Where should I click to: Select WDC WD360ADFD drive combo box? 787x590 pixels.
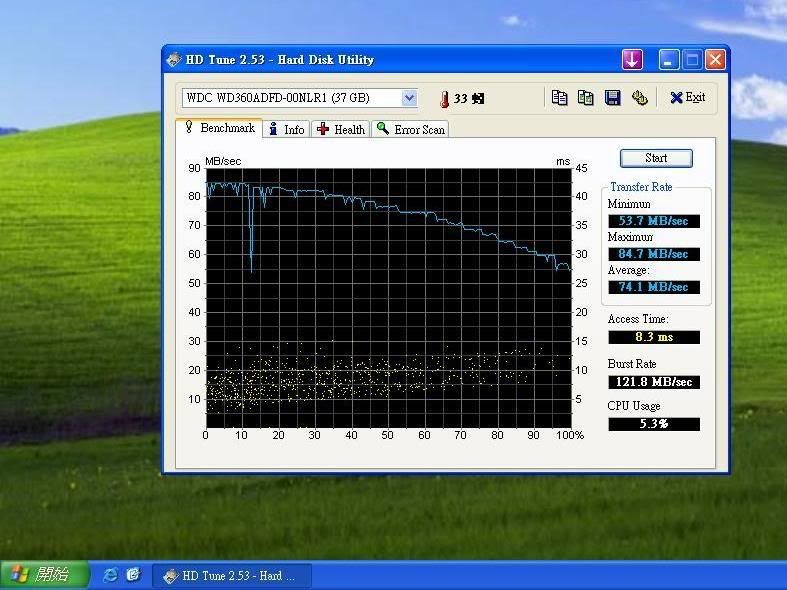[x=300, y=98]
